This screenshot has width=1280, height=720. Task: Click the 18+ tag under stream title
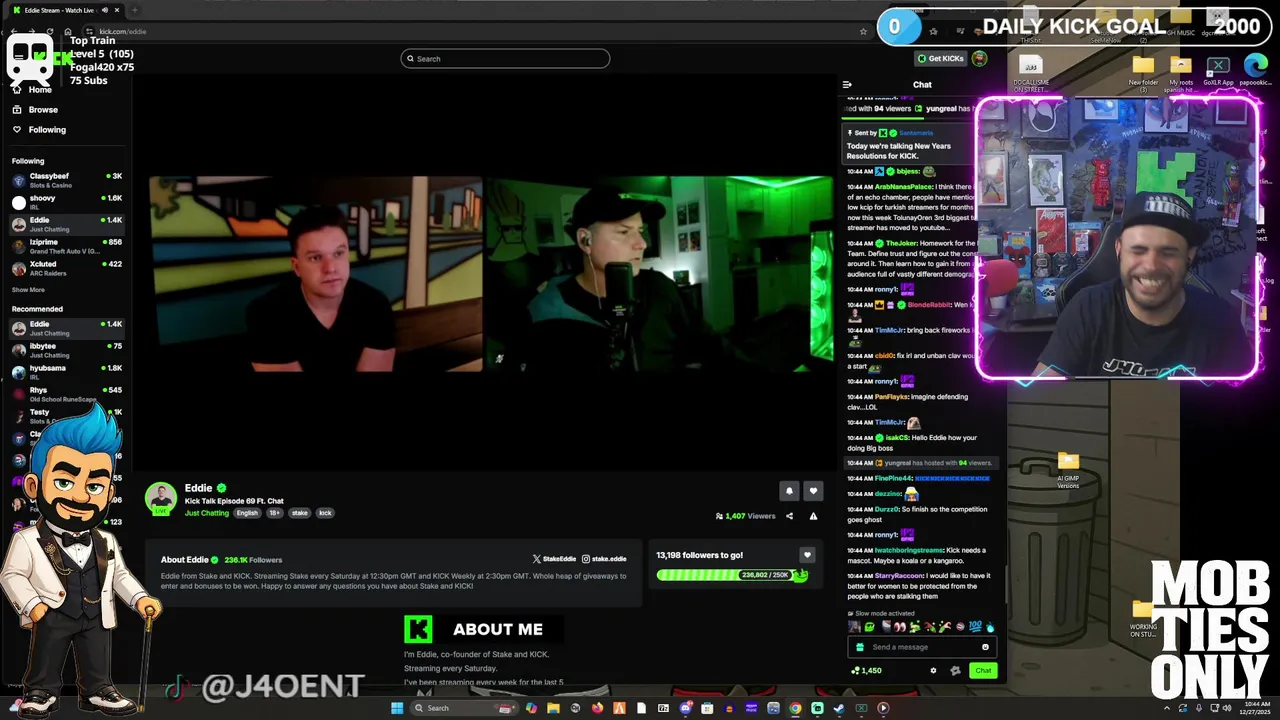coord(275,513)
